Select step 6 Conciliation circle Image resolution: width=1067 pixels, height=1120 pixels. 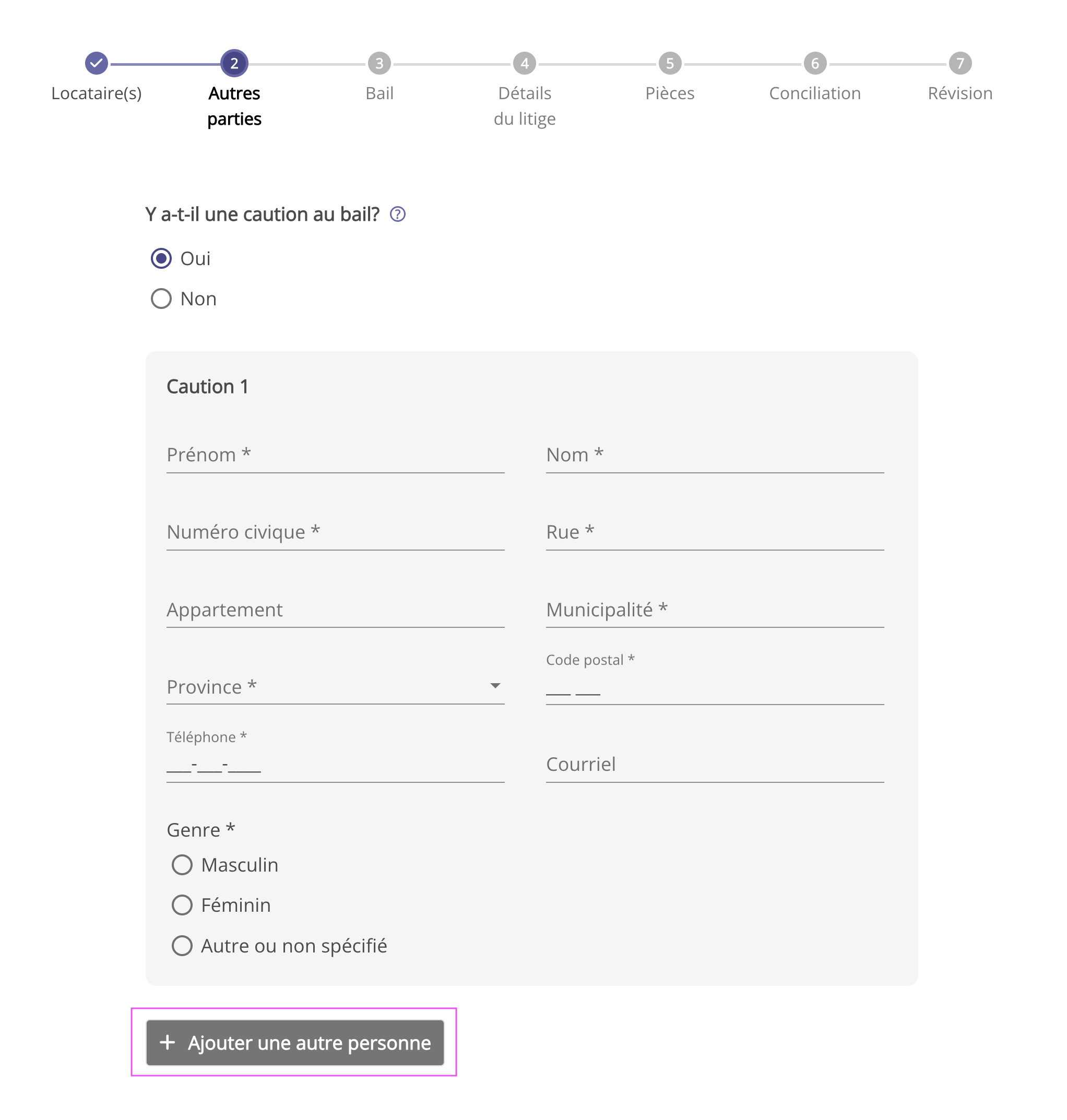[814, 63]
